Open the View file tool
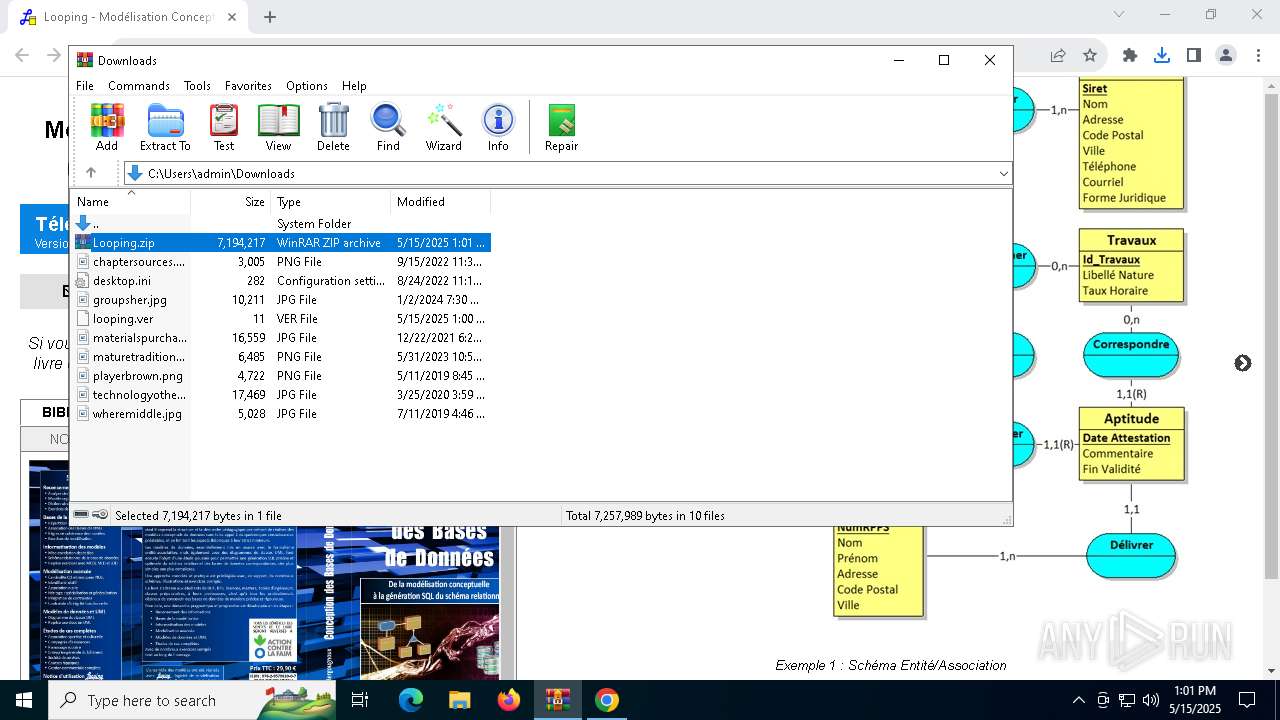This screenshot has width=1280, height=720. click(278, 127)
